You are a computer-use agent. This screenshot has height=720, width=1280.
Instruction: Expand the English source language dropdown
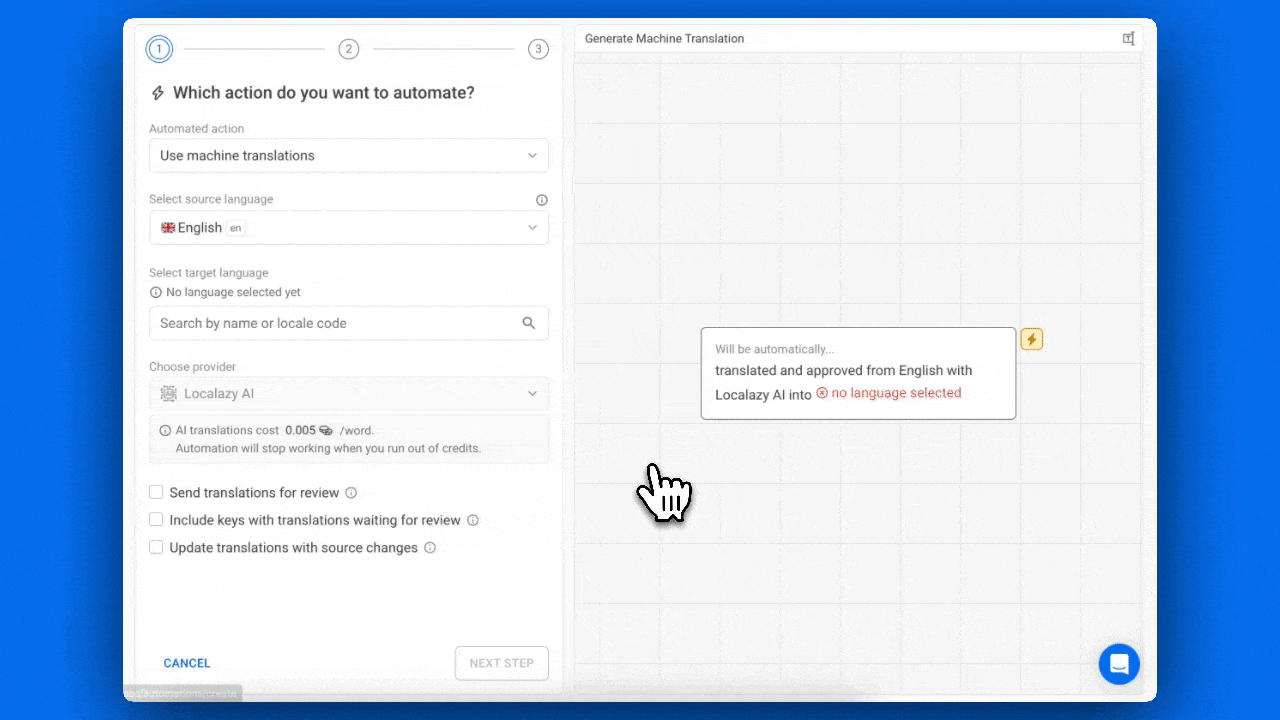348,228
